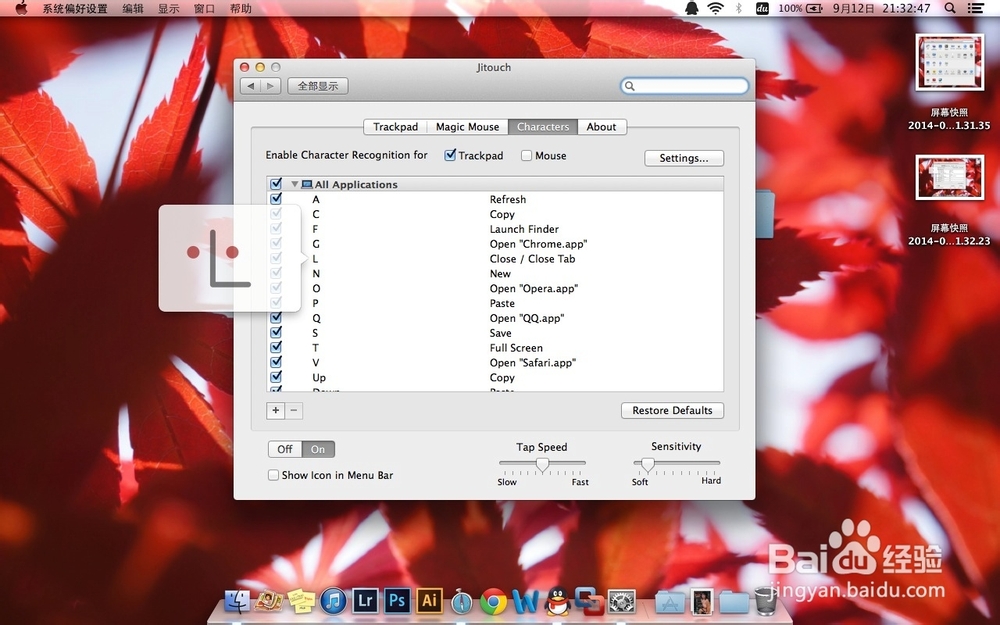Switch to the Trackpad tab
This screenshot has width=1000, height=625.
(x=395, y=127)
